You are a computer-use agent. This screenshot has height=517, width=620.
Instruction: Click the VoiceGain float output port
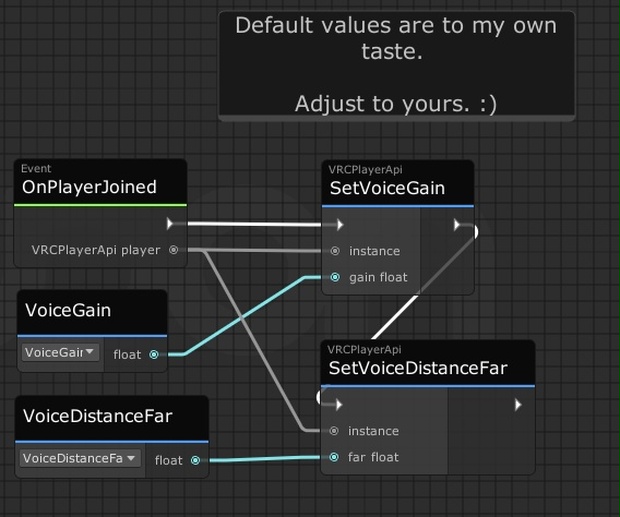pos(154,355)
